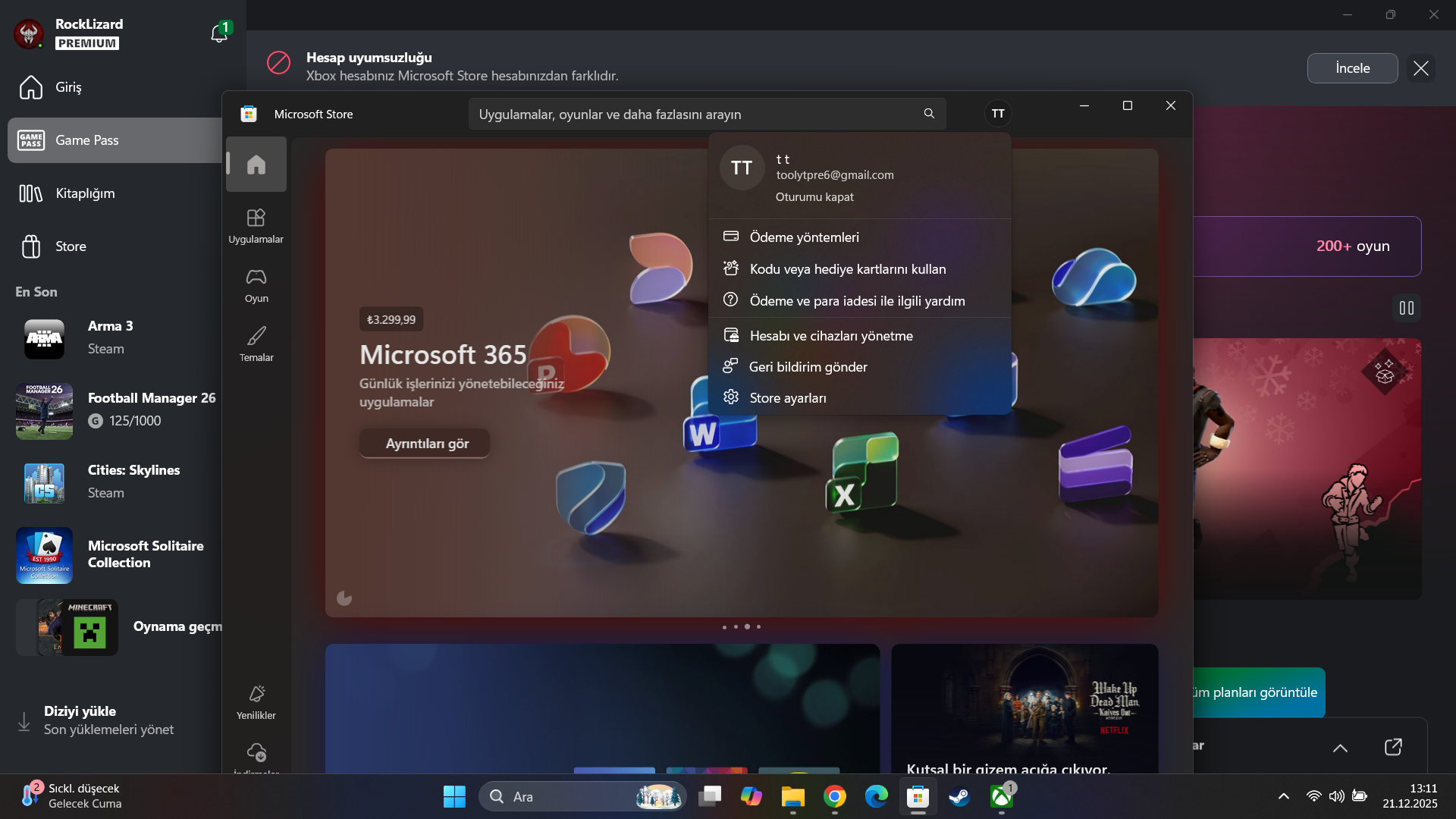Screen dimensions: 1456x819
Task: Click Oturumu kapat link
Action: click(814, 197)
